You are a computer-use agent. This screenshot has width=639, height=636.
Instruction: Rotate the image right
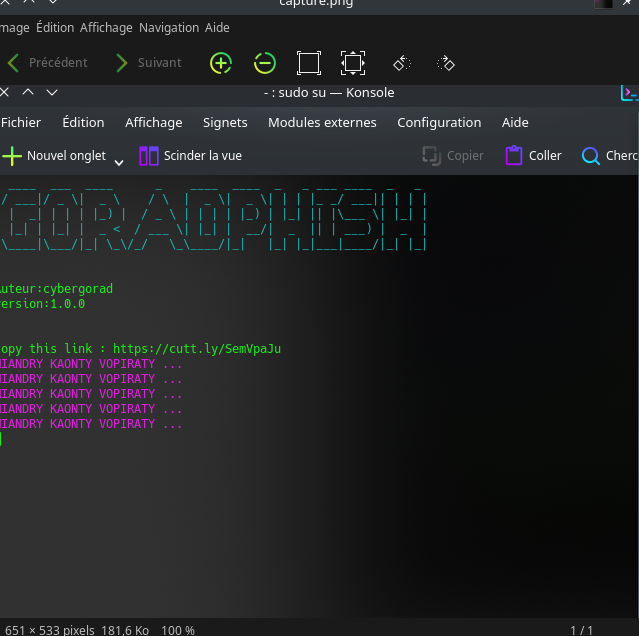pyautogui.click(x=446, y=63)
